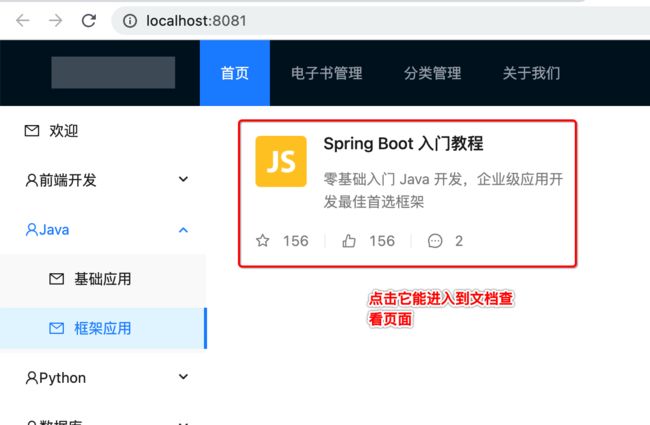Expand the 前端开发 submenu chevron

pos(183,179)
